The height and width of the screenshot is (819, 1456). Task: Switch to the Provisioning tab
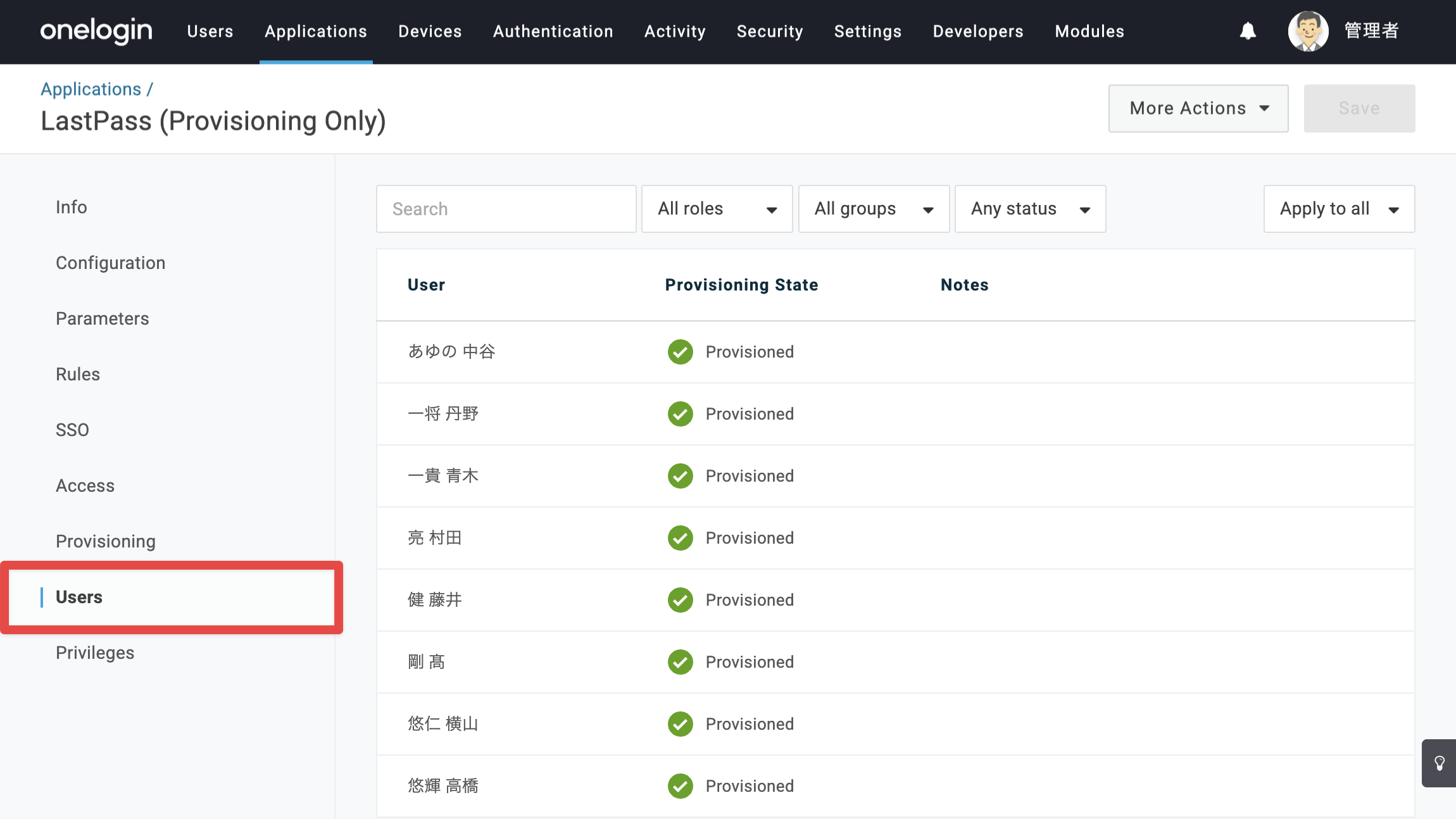(x=106, y=541)
